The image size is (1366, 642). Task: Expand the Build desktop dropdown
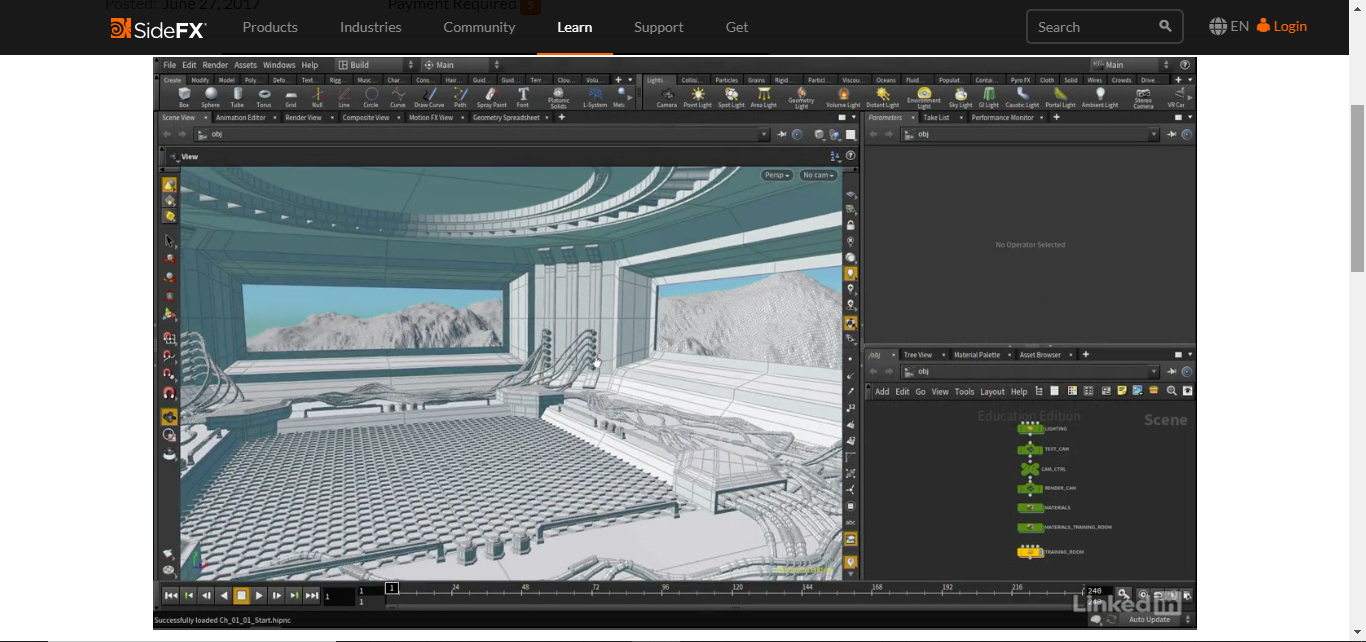point(376,65)
